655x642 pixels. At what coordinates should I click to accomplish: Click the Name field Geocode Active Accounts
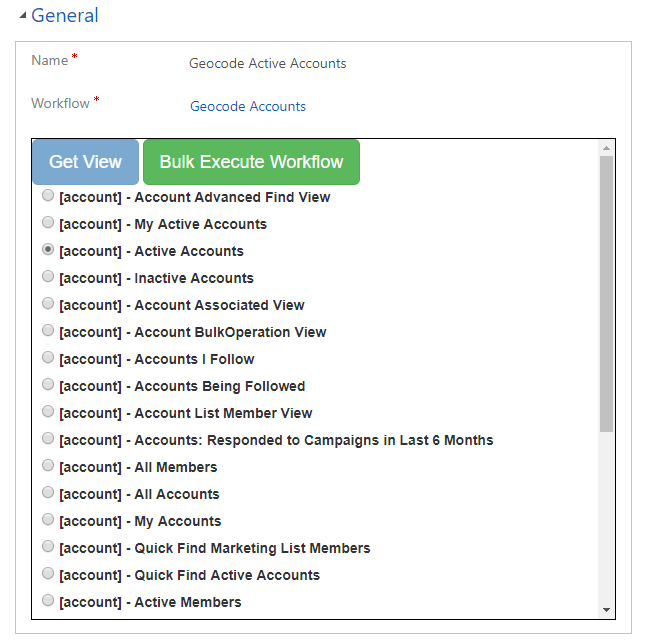click(267, 63)
